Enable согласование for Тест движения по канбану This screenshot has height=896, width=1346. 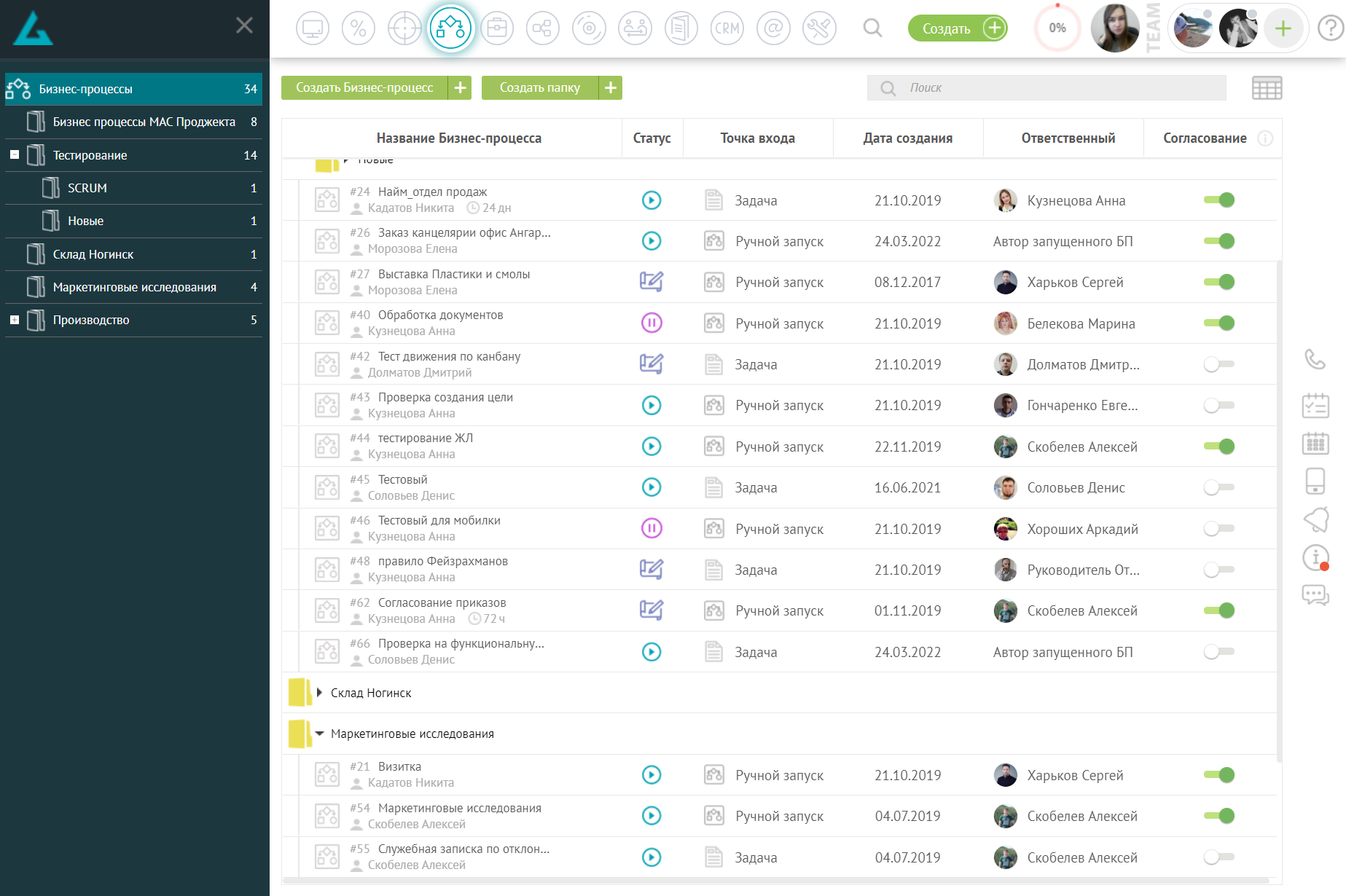(x=1218, y=364)
